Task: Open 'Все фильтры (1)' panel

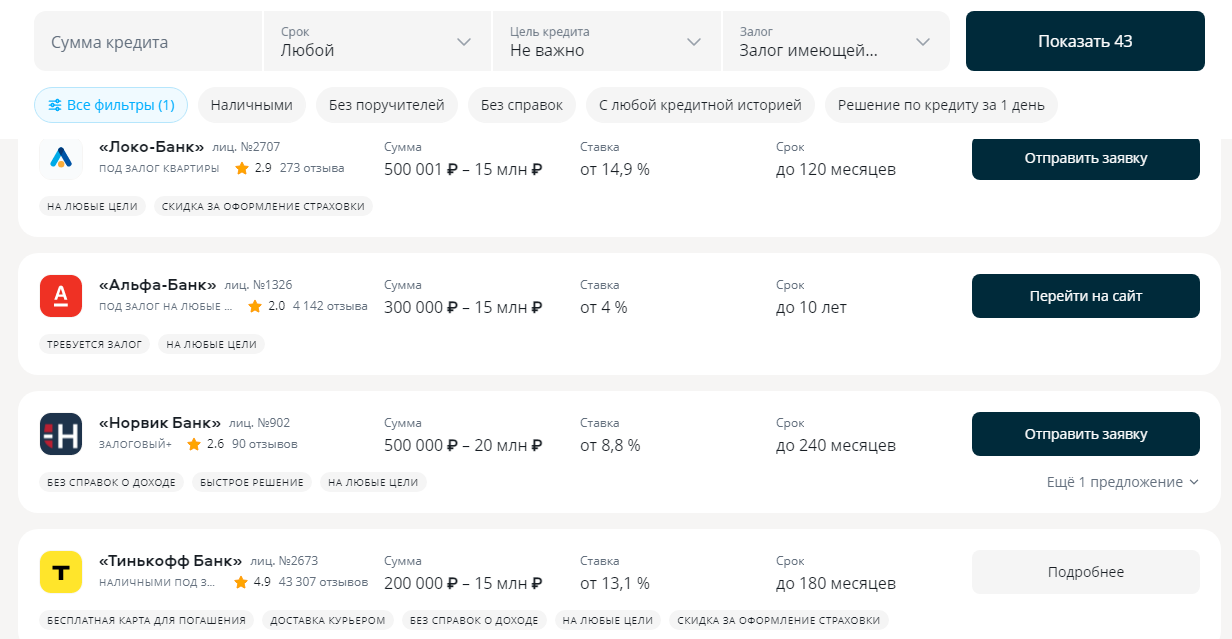Action: 111,105
